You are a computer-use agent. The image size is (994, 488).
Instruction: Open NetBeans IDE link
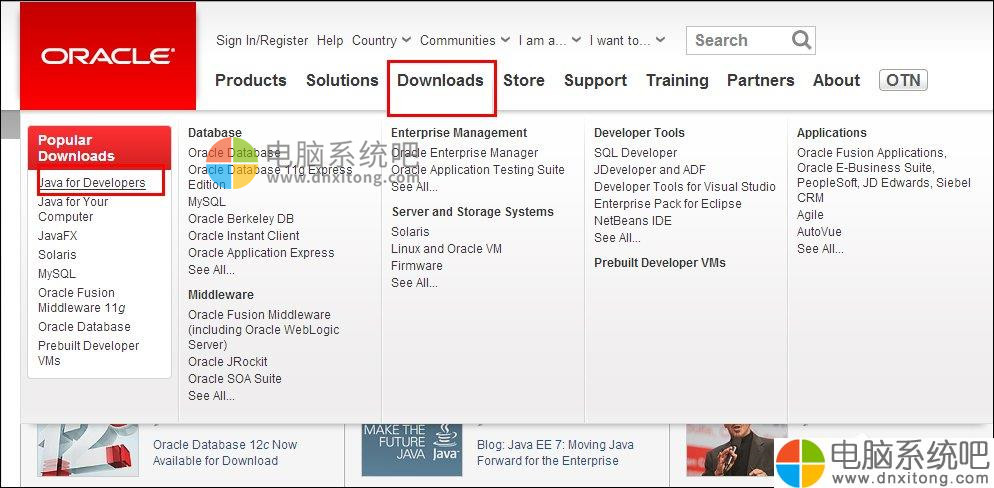point(633,221)
